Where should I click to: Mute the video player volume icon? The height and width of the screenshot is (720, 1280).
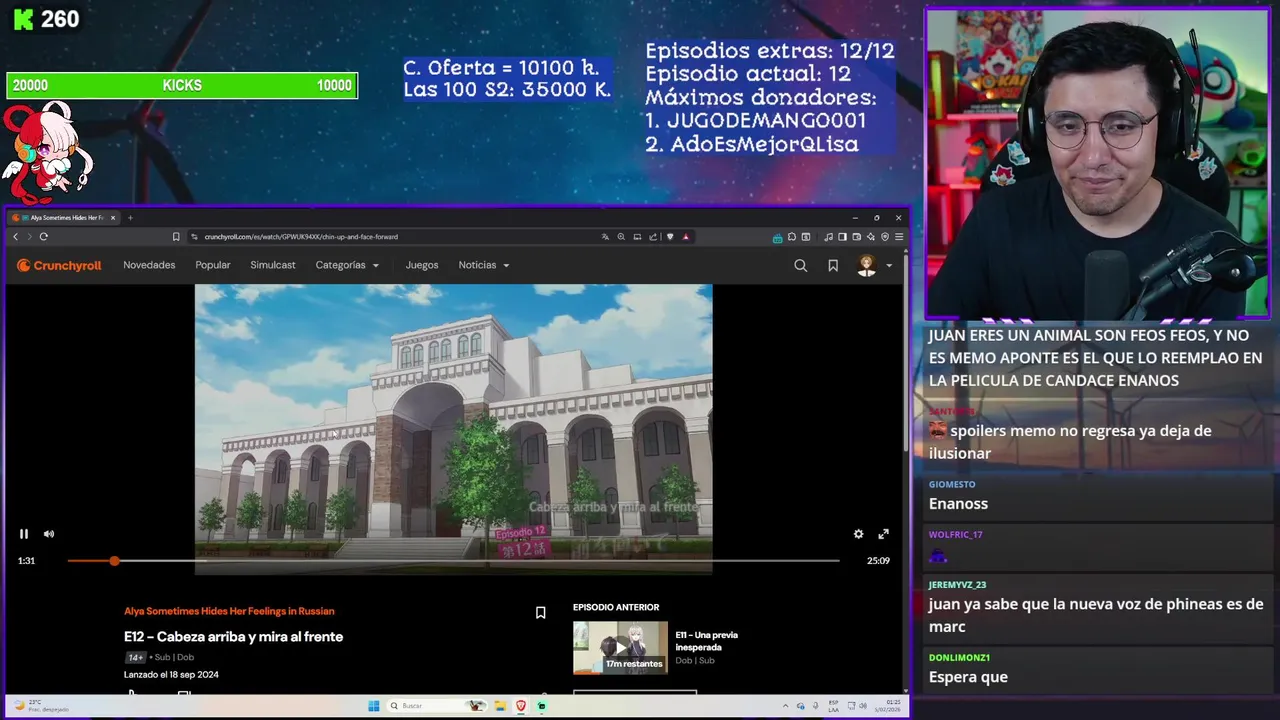49,534
